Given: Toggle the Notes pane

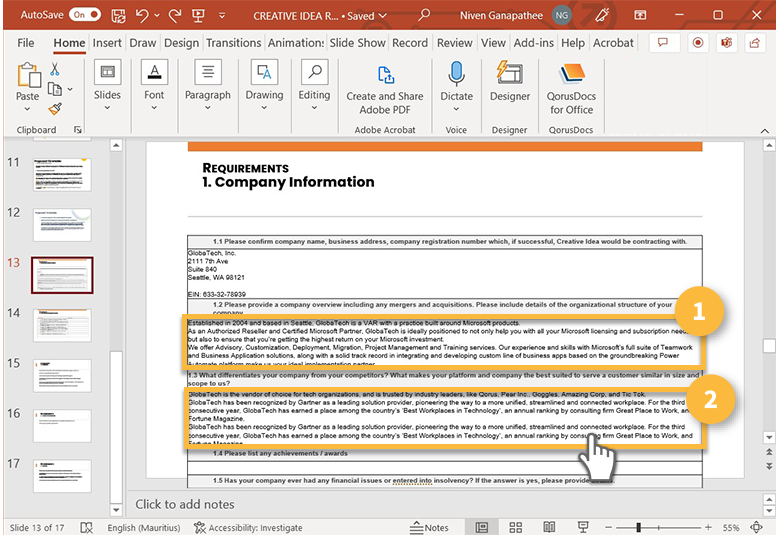Looking at the screenshot, I should click(x=430, y=527).
